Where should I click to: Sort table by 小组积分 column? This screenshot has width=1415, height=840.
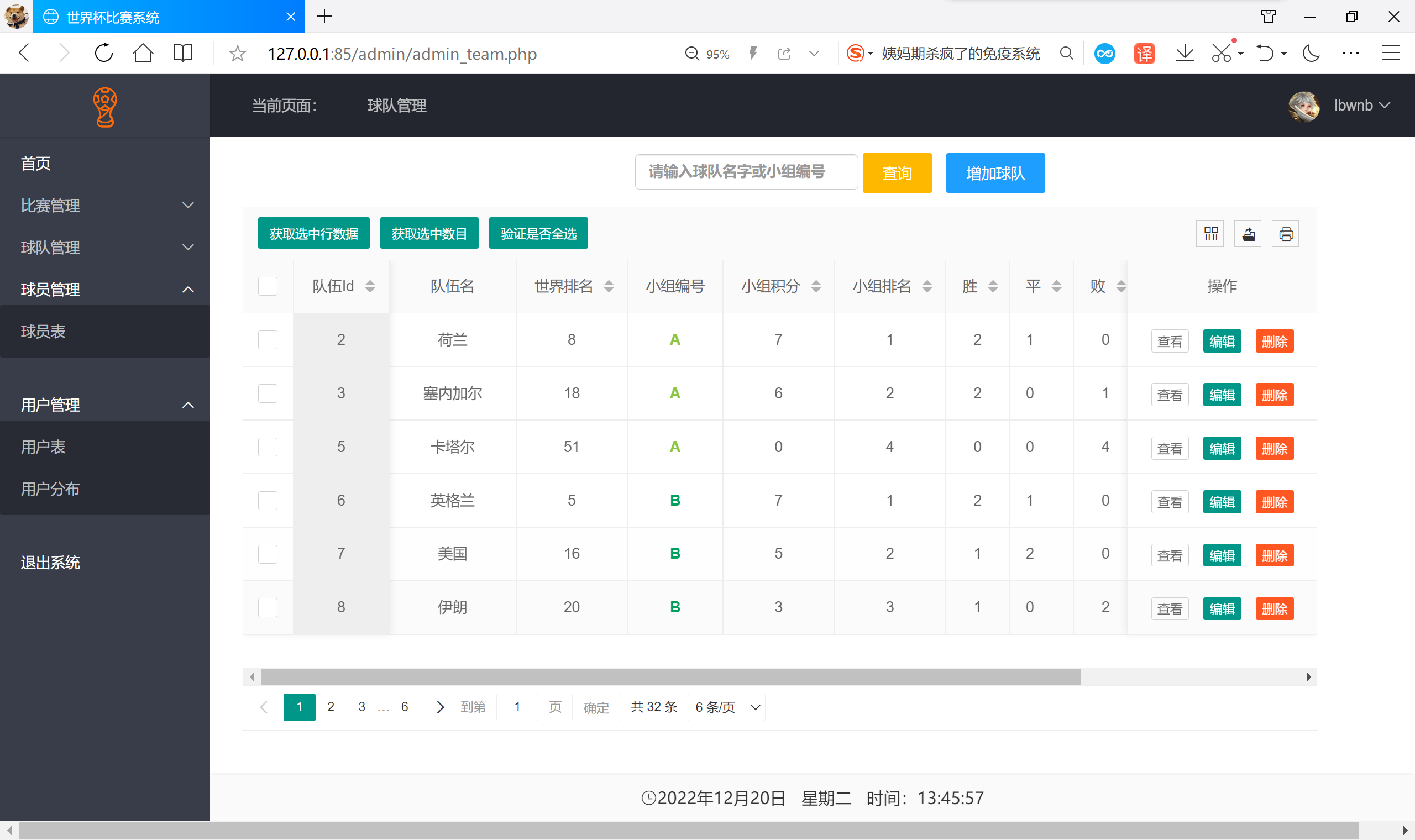[816, 286]
